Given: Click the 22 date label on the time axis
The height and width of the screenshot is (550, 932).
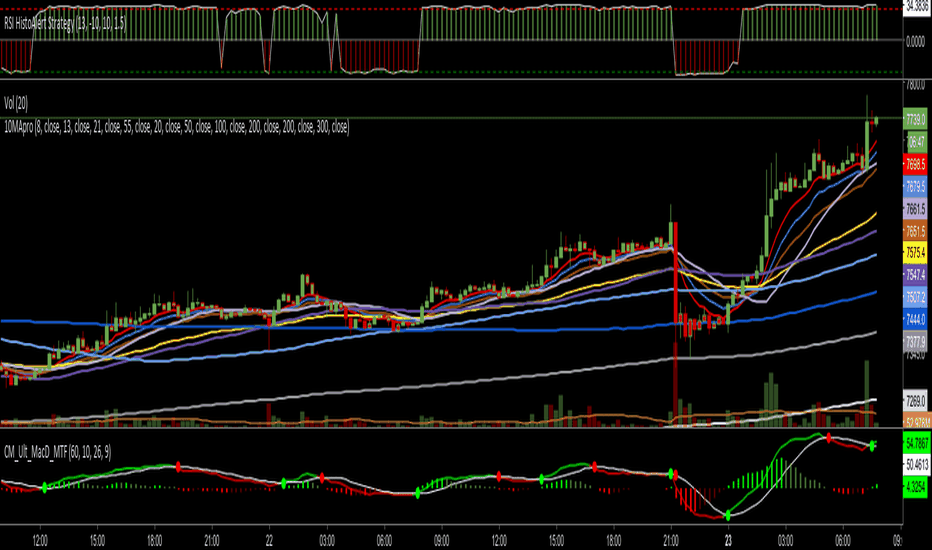Looking at the screenshot, I should pos(269,540).
